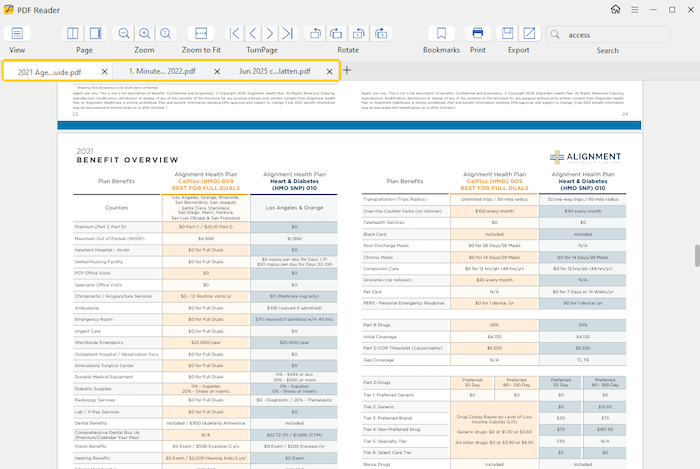This screenshot has width=700, height=469.
Task: Click the Export save icon
Action: click(x=508, y=33)
